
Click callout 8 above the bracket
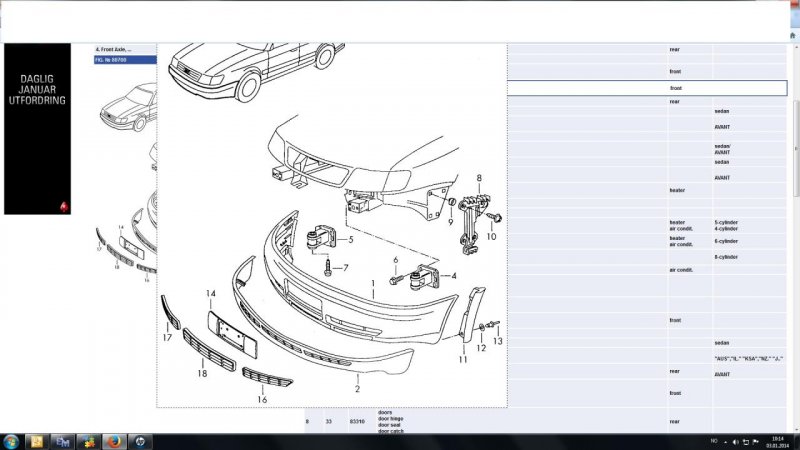click(x=479, y=178)
